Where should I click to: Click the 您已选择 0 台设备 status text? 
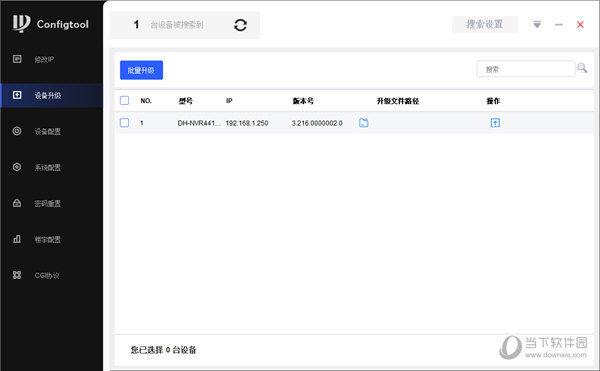(x=163, y=350)
